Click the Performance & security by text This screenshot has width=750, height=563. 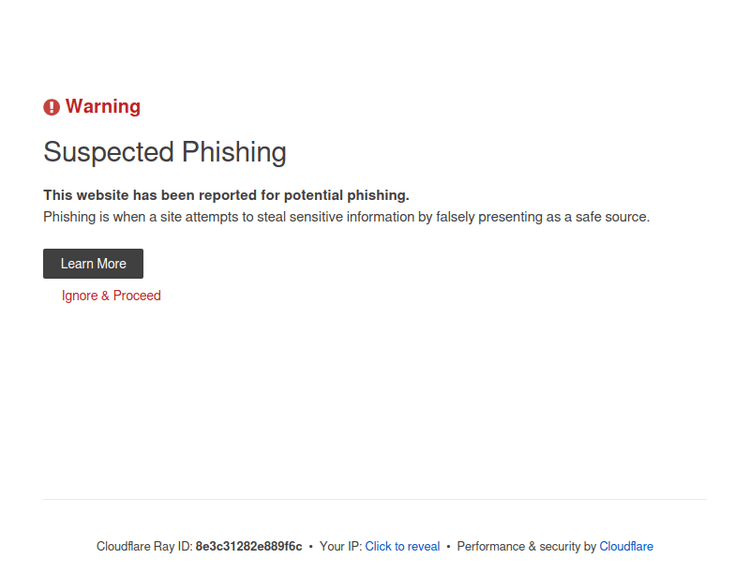[x=526, y=547]
